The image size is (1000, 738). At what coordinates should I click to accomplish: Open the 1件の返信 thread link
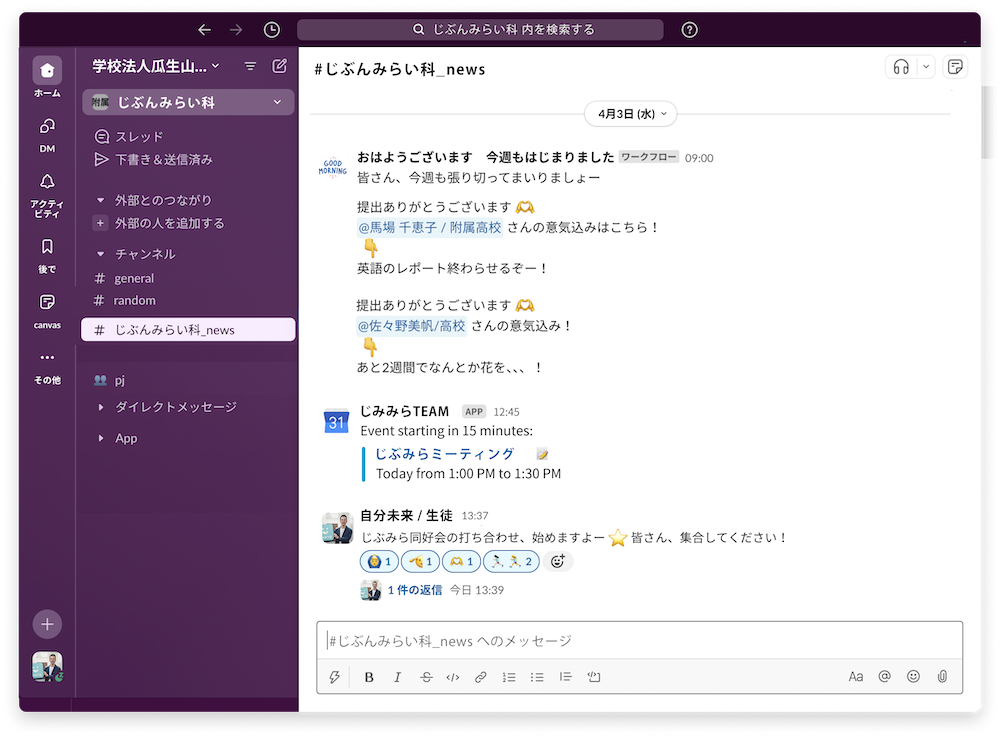coord(415,590)
